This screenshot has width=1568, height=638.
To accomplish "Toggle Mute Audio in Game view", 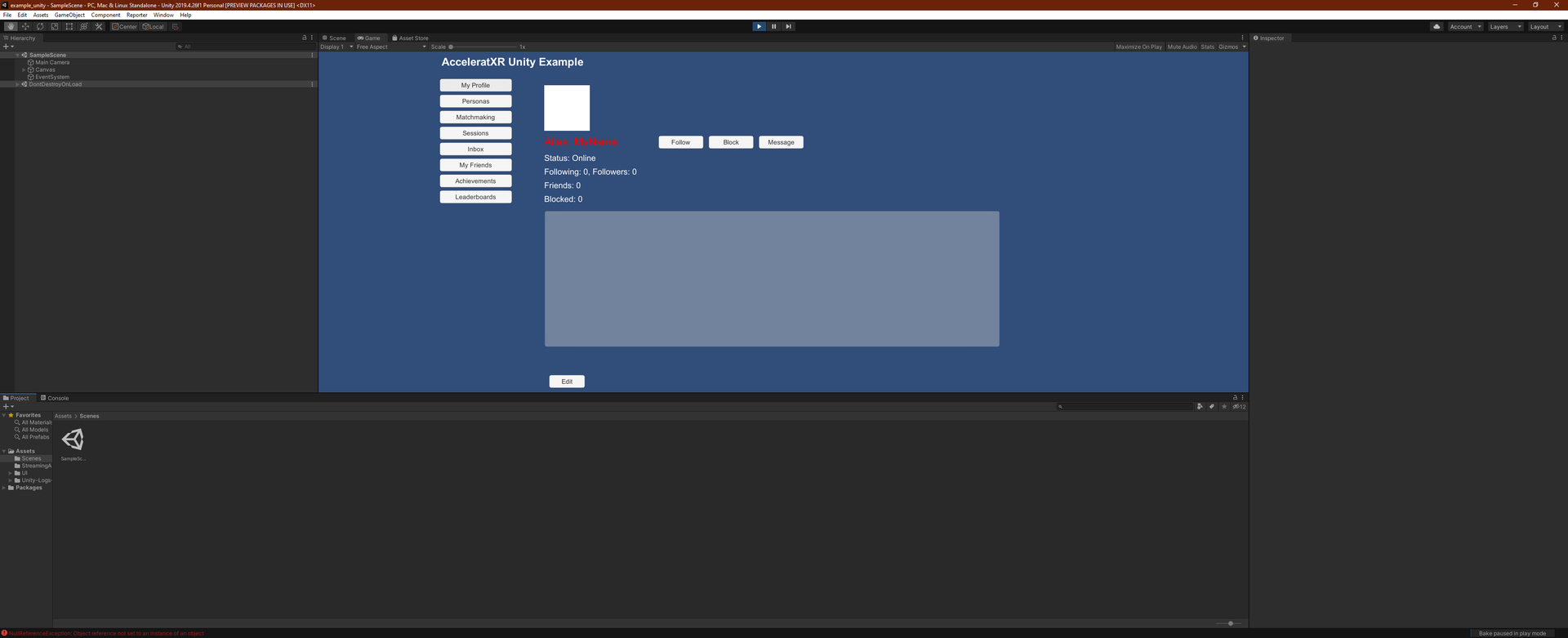I will 1182,47.
